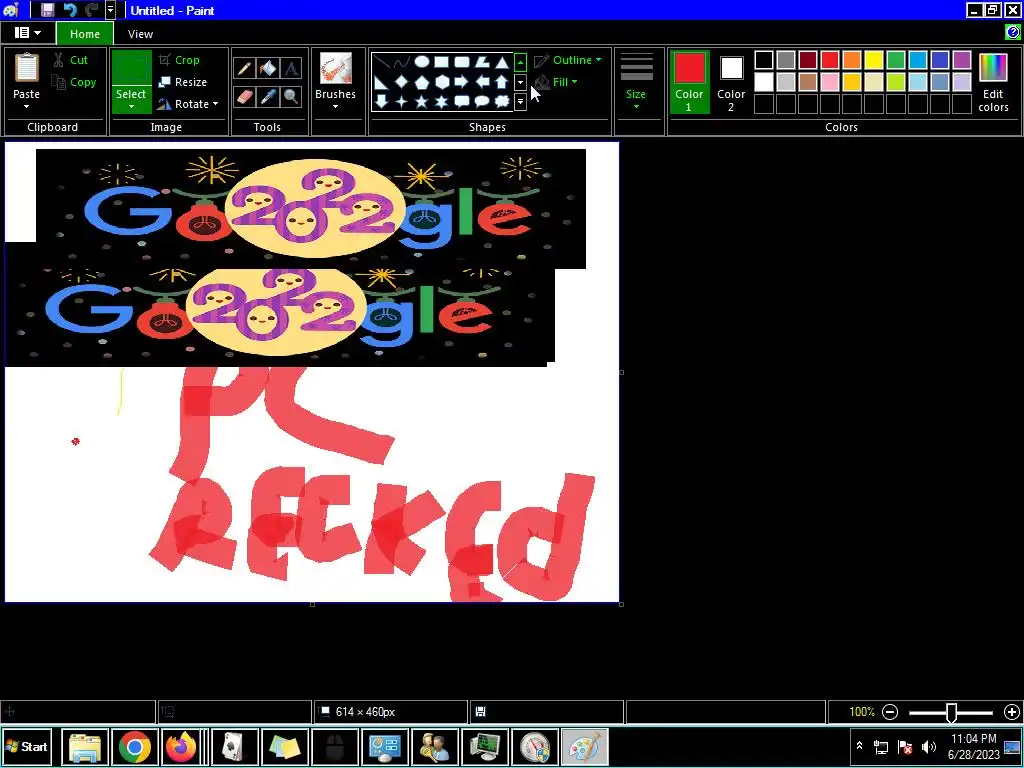
Task: Select the Color picker eyedropper tool
Action: [x=268, y=97]
